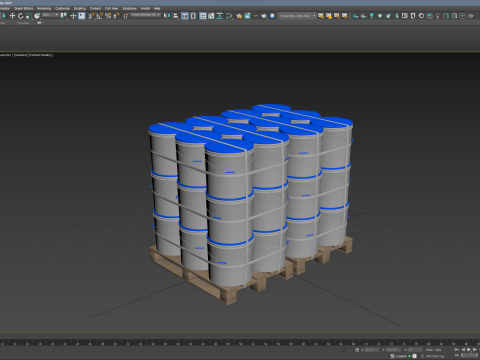Toggle the Ribbon display icon

[x=203, y=16]
